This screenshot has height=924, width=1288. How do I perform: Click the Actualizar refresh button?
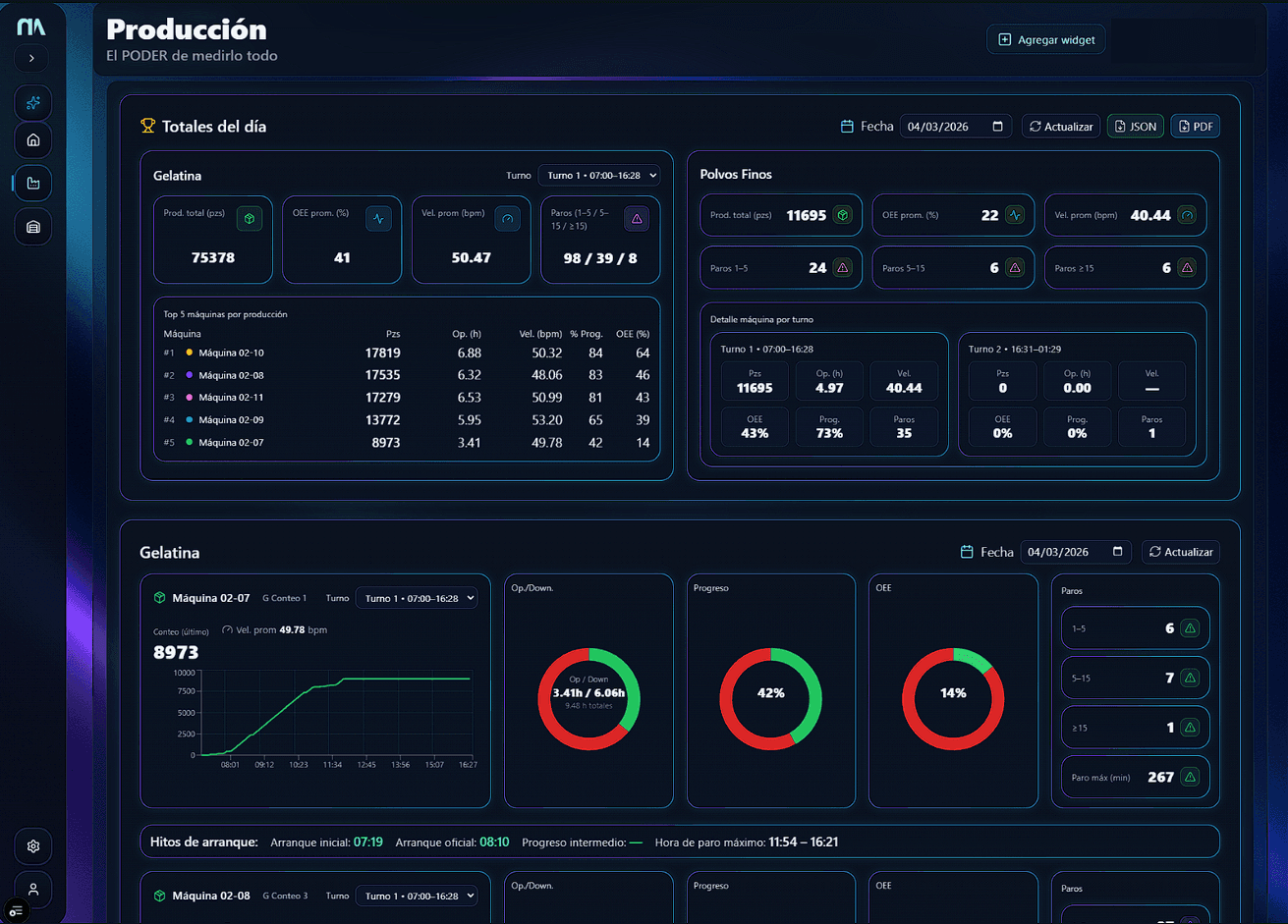(1061, 126)
